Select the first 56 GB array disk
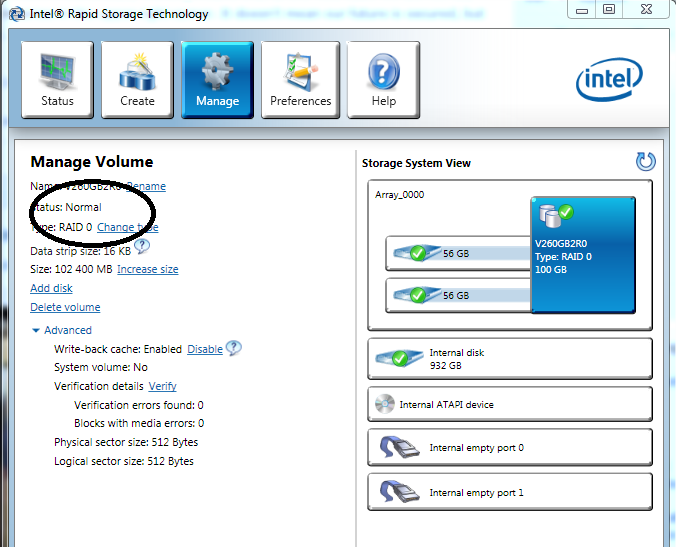This screenshot has width=676, height=547. click(x=458, y=253)
